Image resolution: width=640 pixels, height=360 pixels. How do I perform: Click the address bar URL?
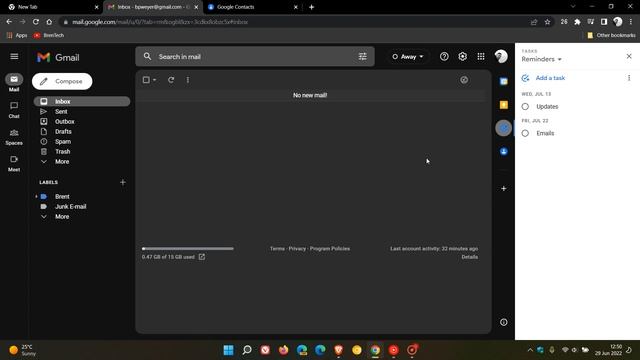point(160,22)
